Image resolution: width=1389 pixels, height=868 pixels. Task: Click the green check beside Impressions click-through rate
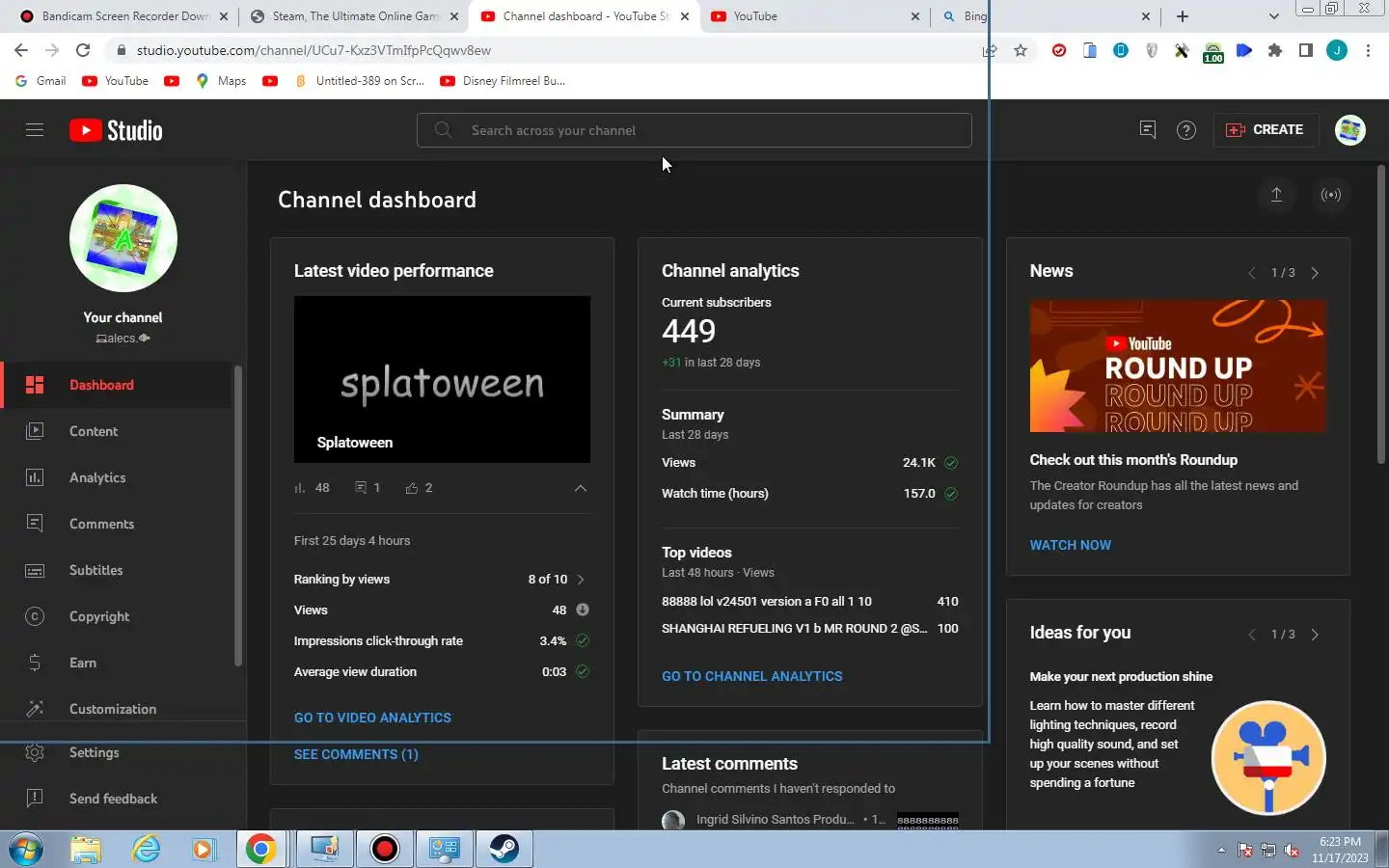click(x=583, y=640)
